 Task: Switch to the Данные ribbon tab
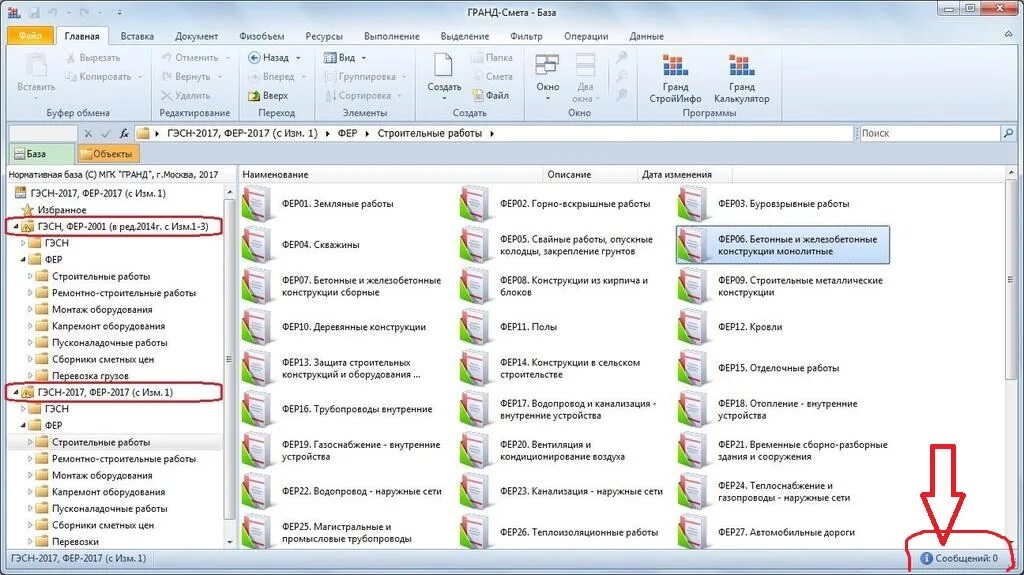point(646,37)
